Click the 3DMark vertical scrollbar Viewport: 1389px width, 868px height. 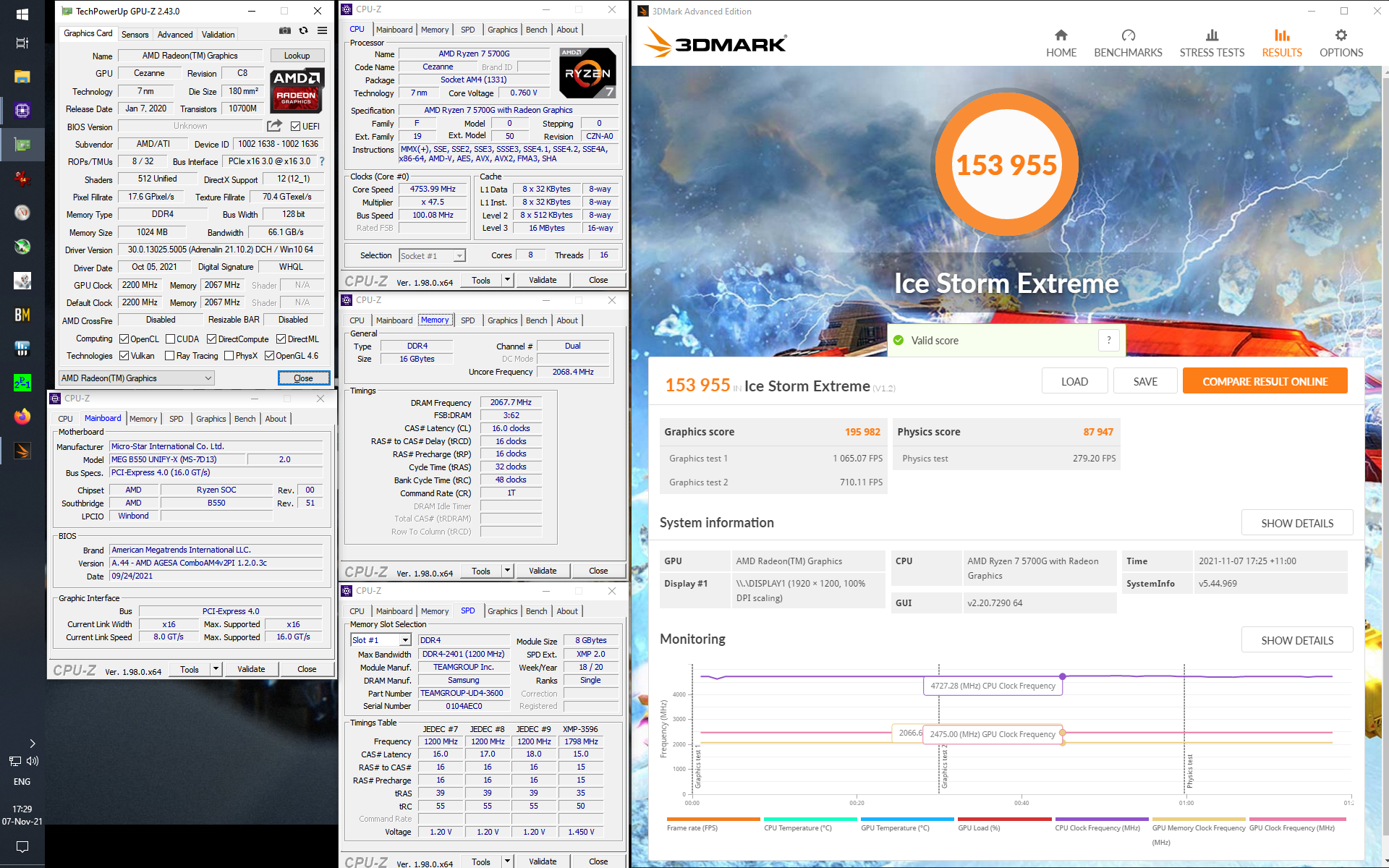(1385, 463)
